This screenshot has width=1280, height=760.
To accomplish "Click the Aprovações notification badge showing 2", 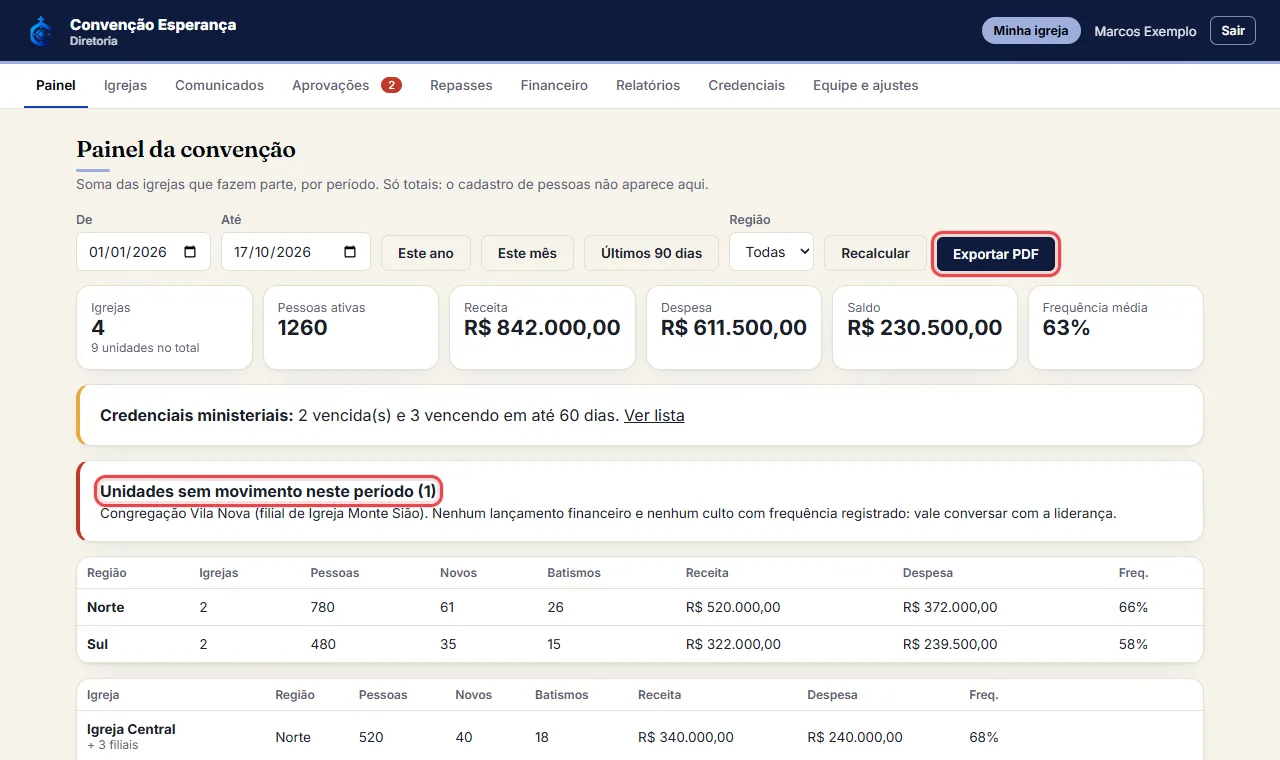I will [391, 85].
